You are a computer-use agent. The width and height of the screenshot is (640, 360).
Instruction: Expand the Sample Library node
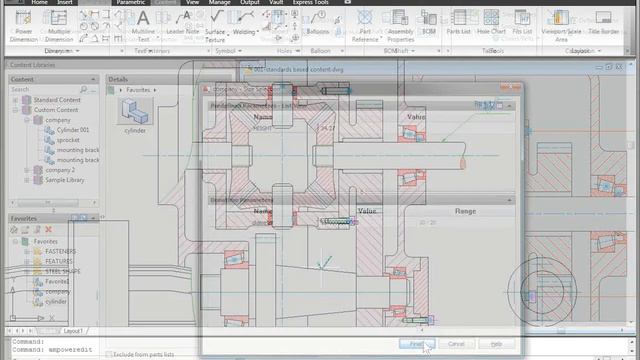coord(27,180)
